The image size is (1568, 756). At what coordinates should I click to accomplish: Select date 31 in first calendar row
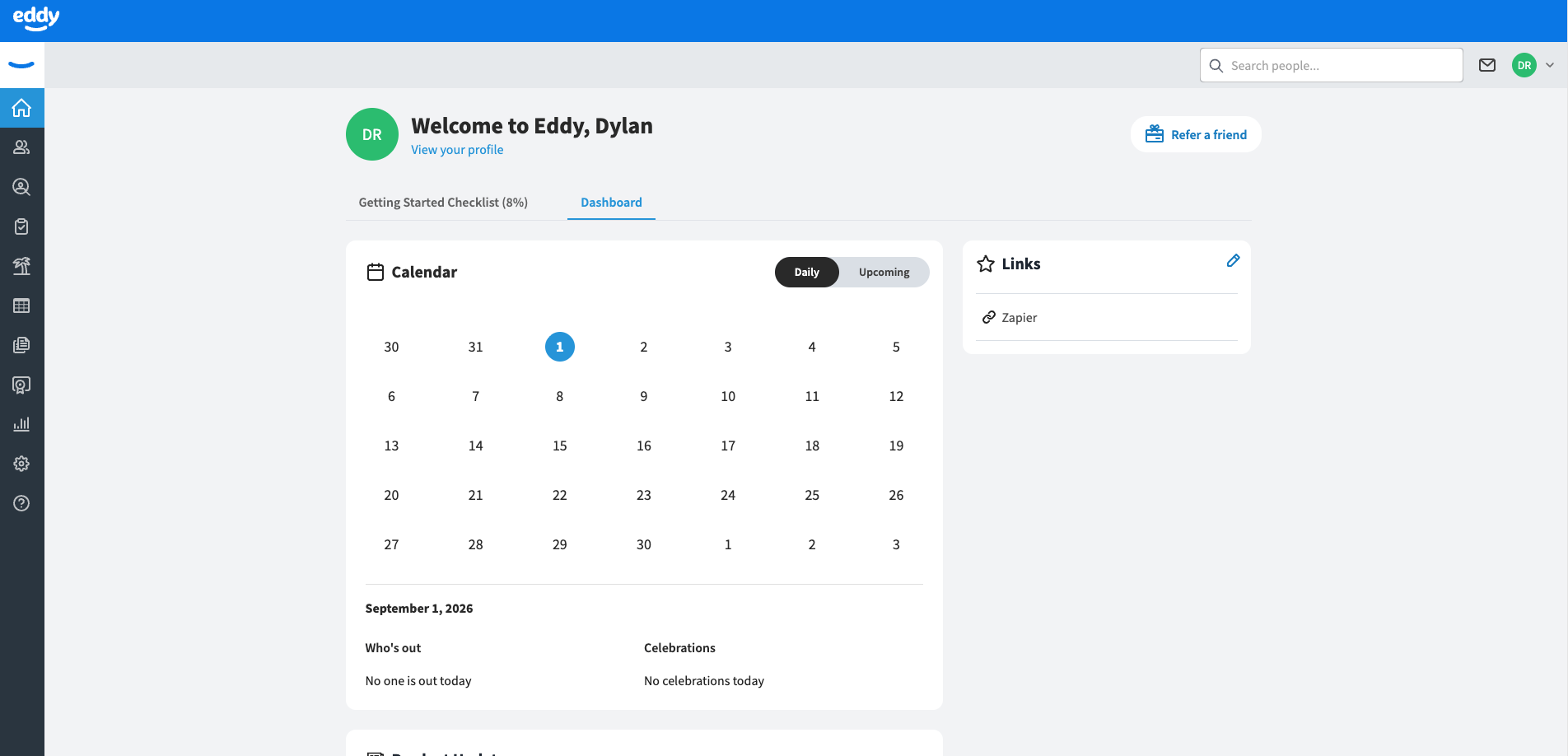pyautogui.click(x=476, y=347)
